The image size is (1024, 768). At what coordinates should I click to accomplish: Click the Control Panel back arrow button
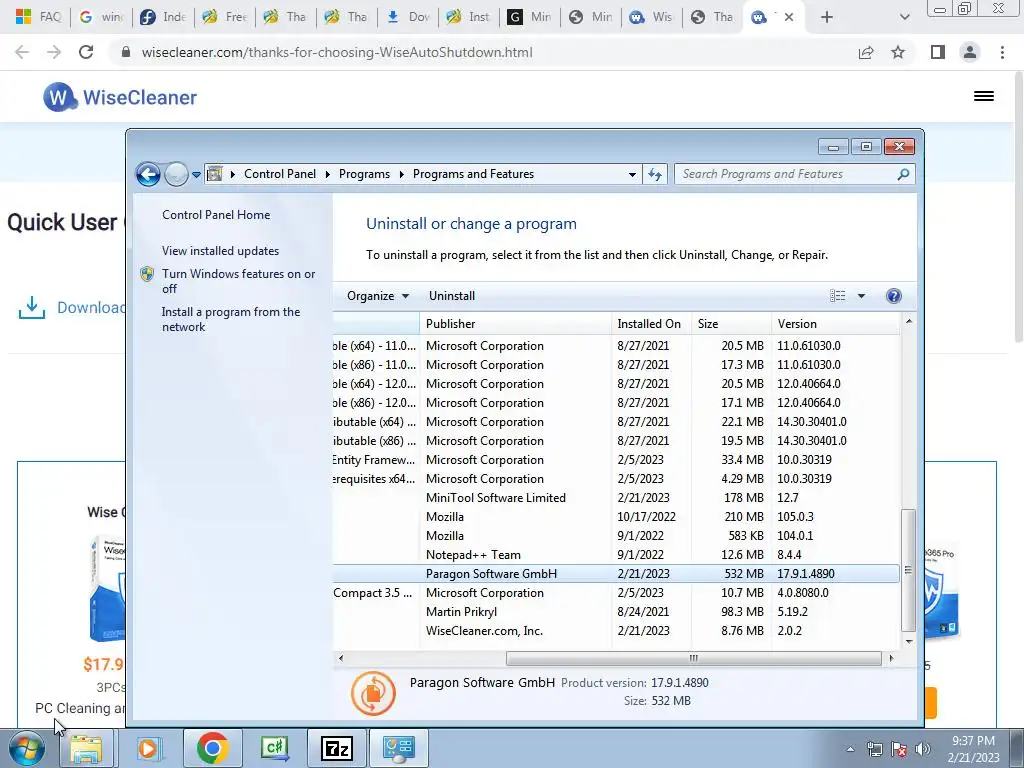148,174
